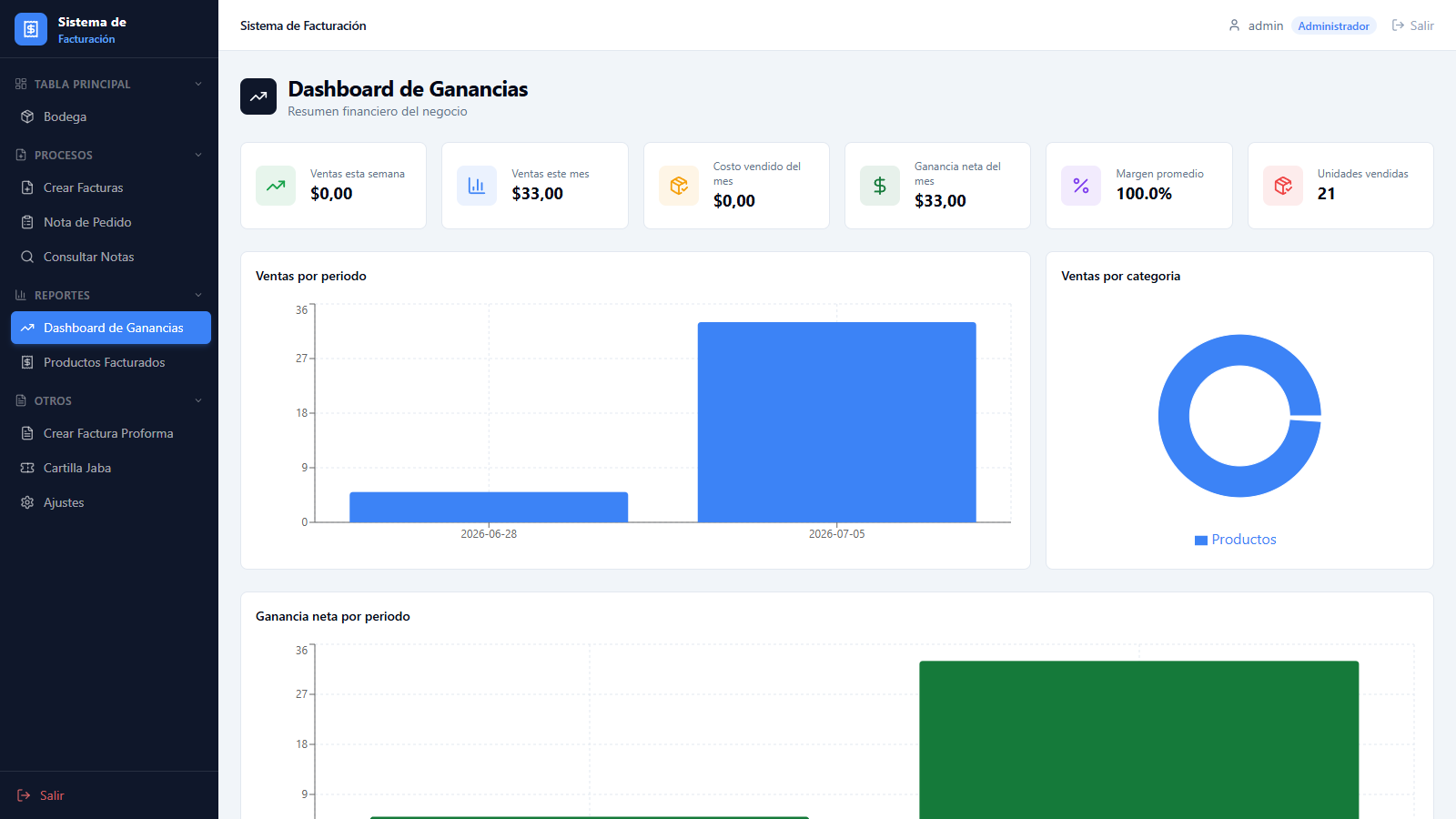Open Cartilla Jaba page
This screenshot has height=819, width=1456.
(111, 468)
